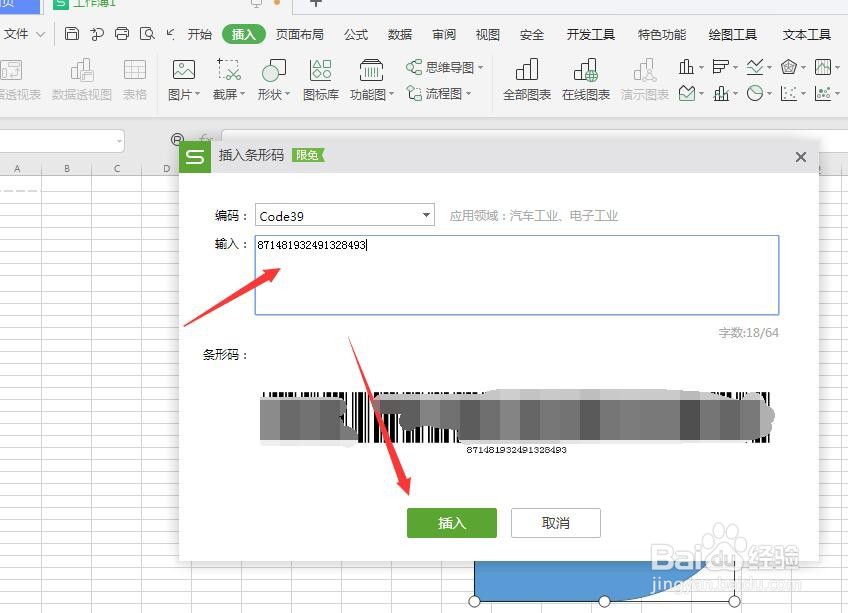This screenshot has height=613, width=848.
Task: Select column C header
Action: pyautogui.click(x=117, y=168)
